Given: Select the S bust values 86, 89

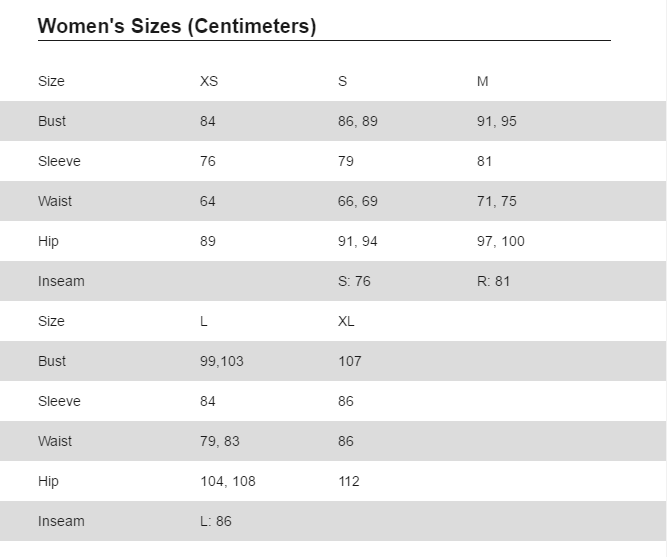Looking at the screenshot, I should [x=358, y=121].
